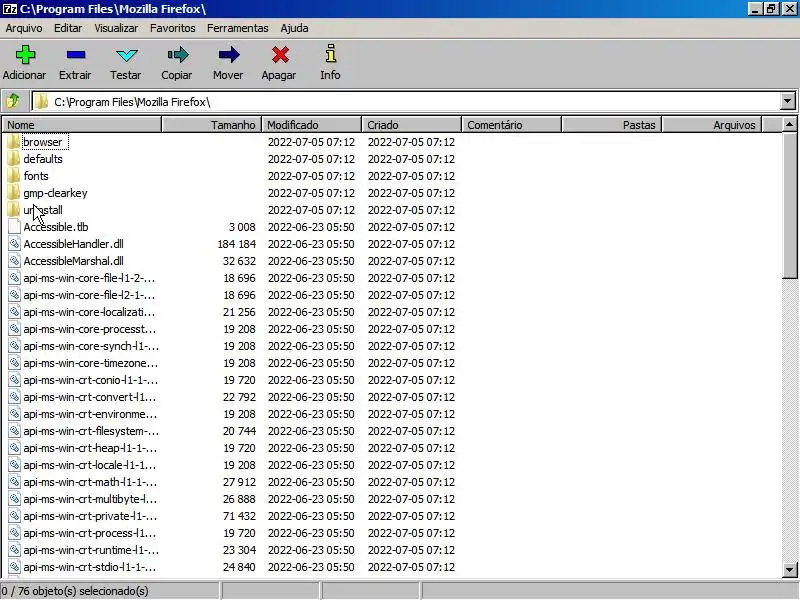Click the size value 3 008
Viewport: 800px width, 600px height.
[242, 227]
